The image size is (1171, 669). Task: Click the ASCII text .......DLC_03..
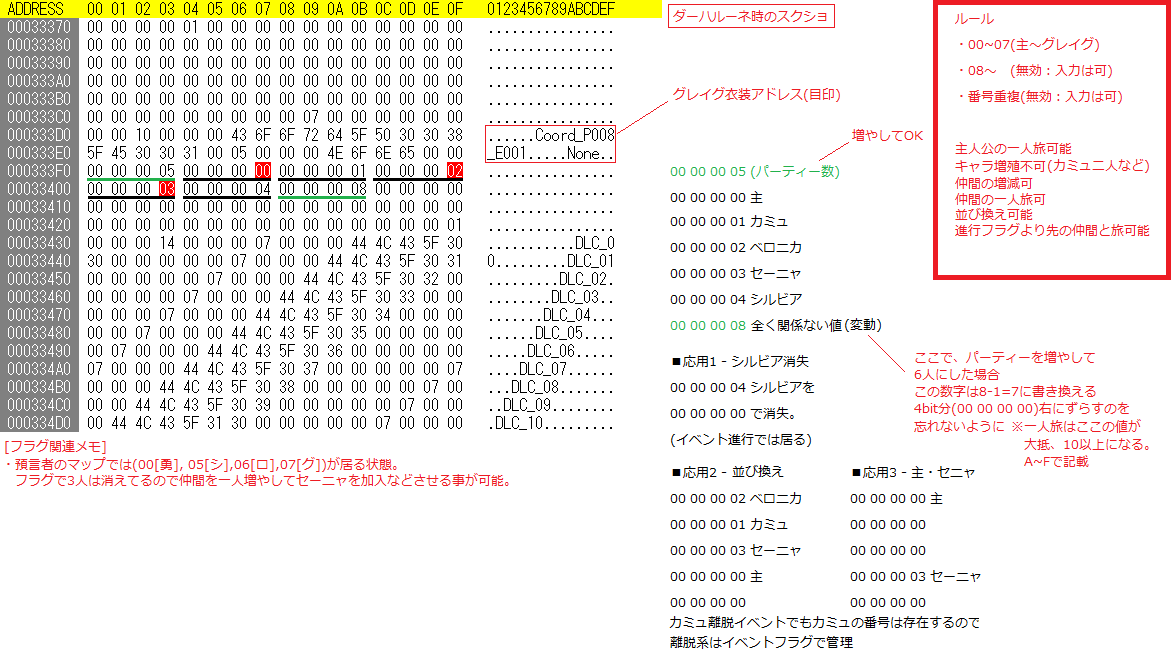click(x=551, y=296)
